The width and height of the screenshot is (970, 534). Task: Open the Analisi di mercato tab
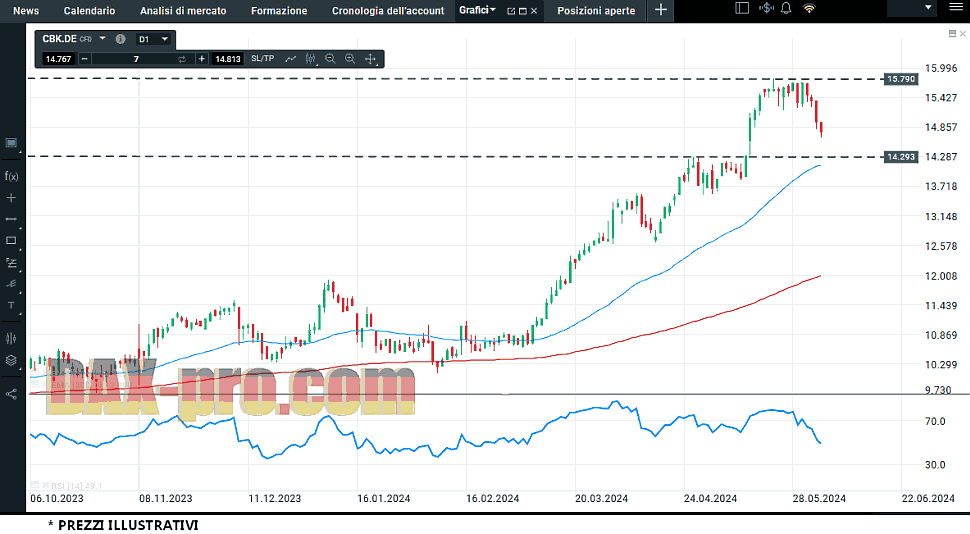[183, 11]
